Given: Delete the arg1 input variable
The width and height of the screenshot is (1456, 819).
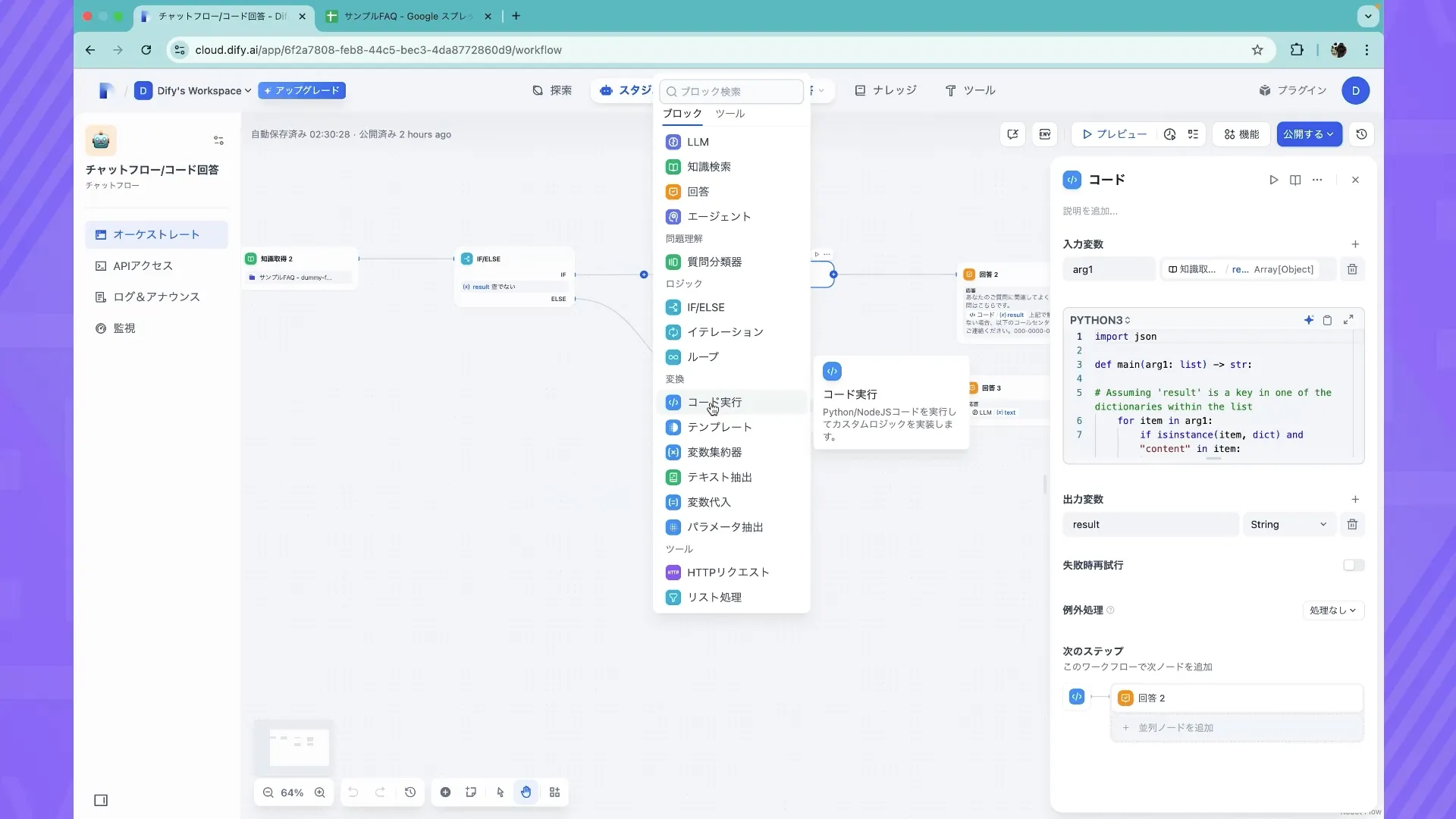Looking at the screenshot, I should click(x=1352, y=269).
